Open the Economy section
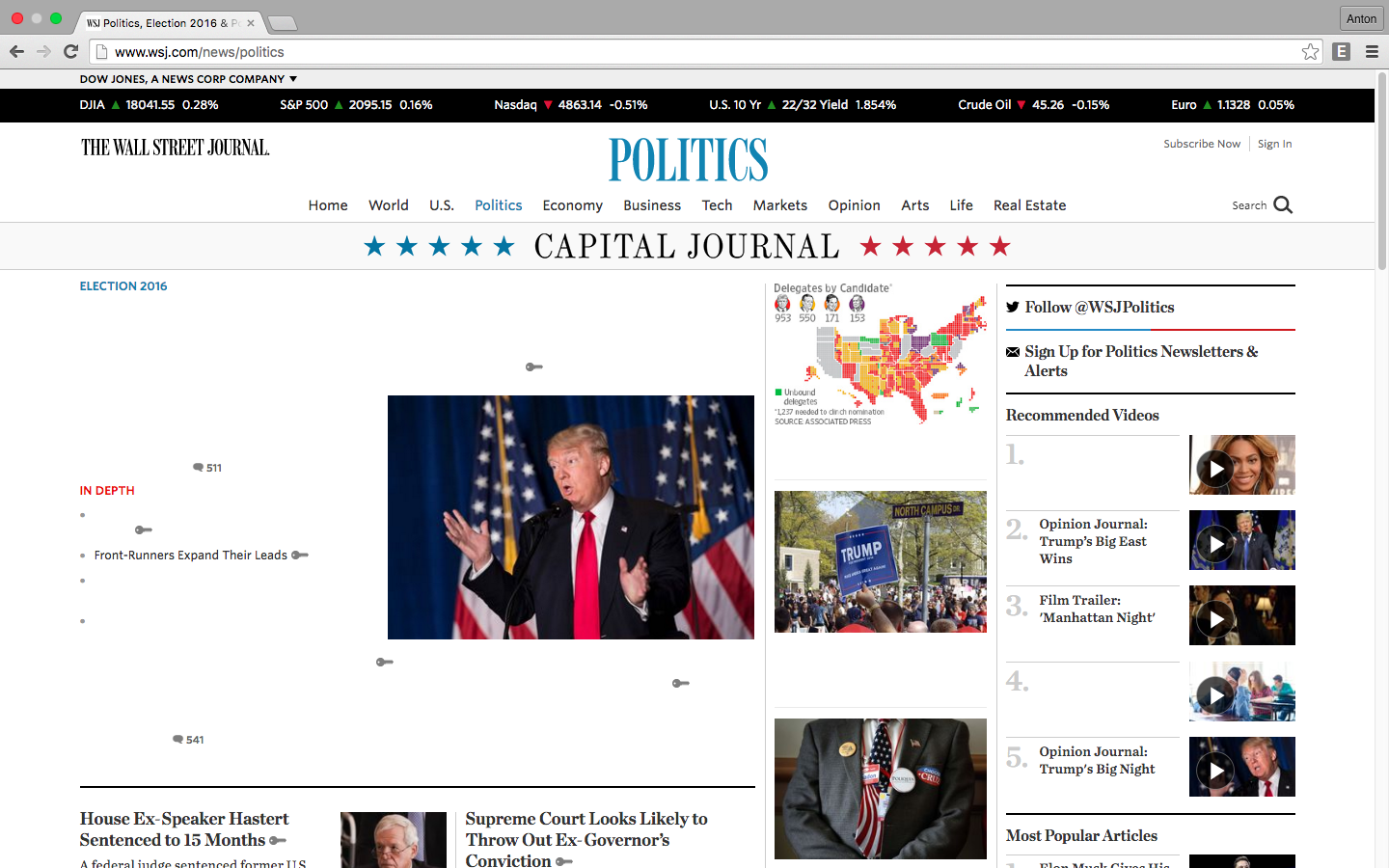 click(573, 205)
